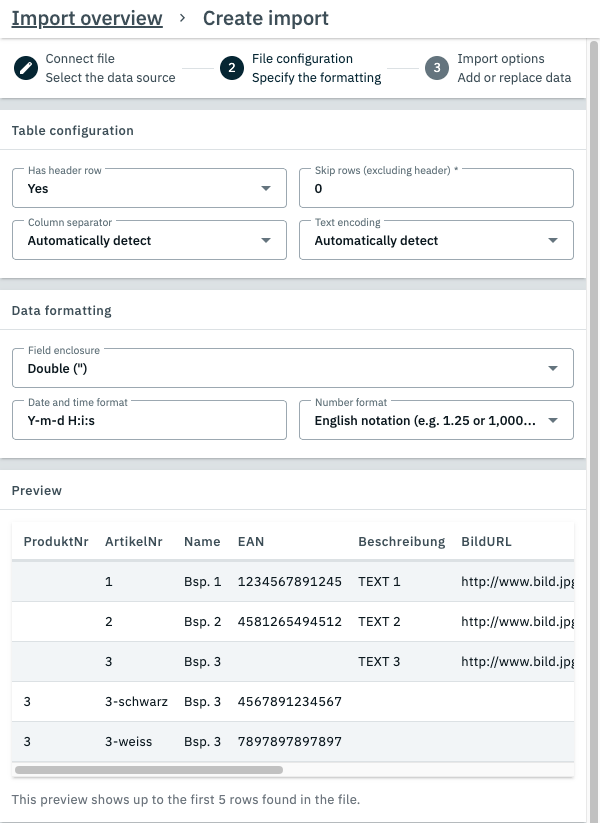600x823 pixels.
Task: Click the BildURL cell in the Bsp. 2 row
Action: [x=517, y=621]
